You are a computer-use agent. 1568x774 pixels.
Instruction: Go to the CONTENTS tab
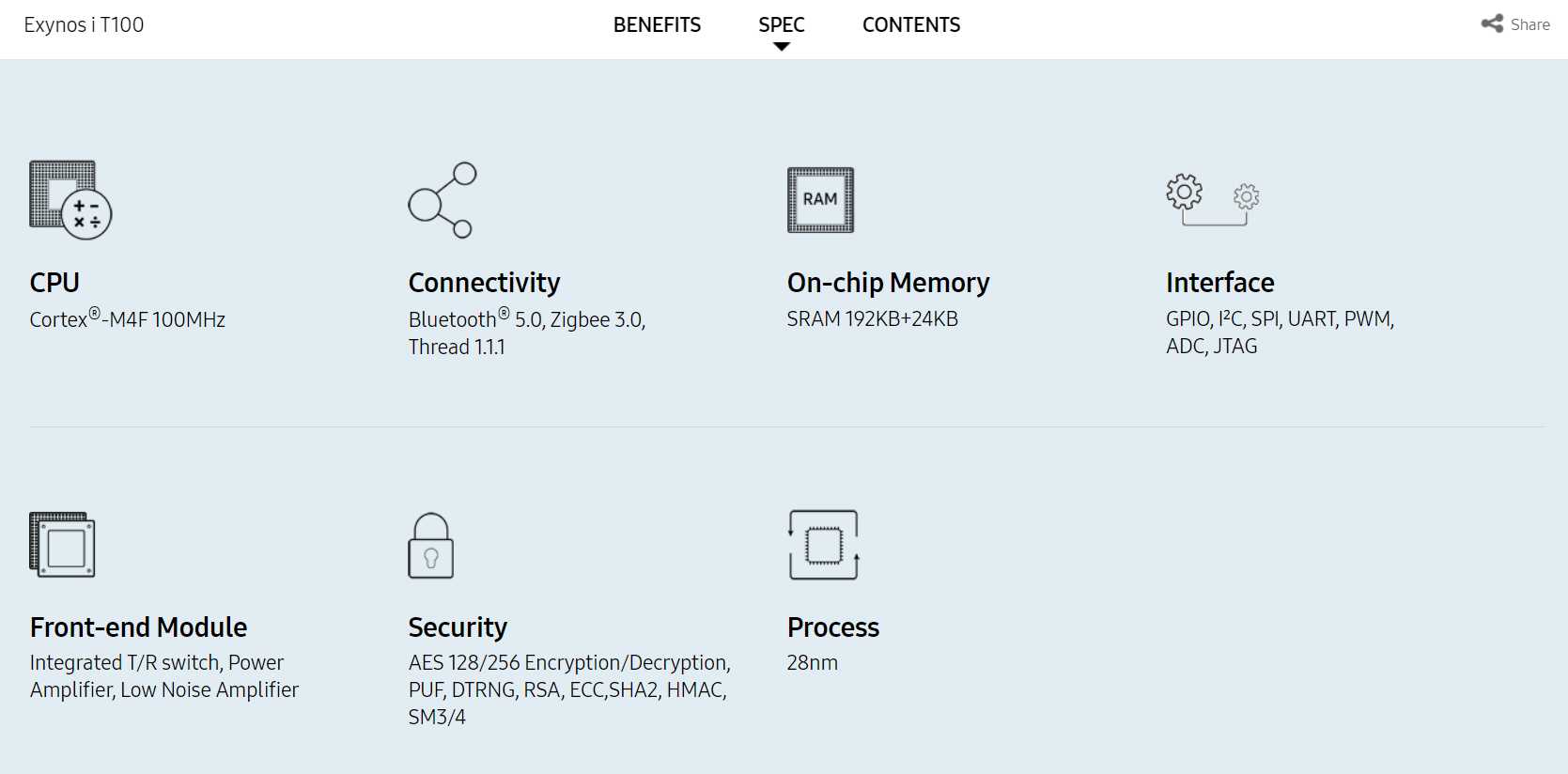pyautogui.click(x=911, y=25)
